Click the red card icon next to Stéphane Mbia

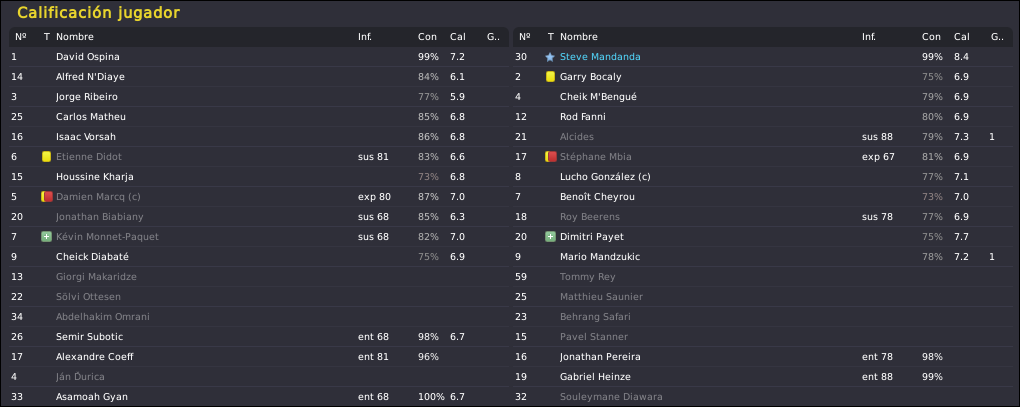[x=550, y=157]
